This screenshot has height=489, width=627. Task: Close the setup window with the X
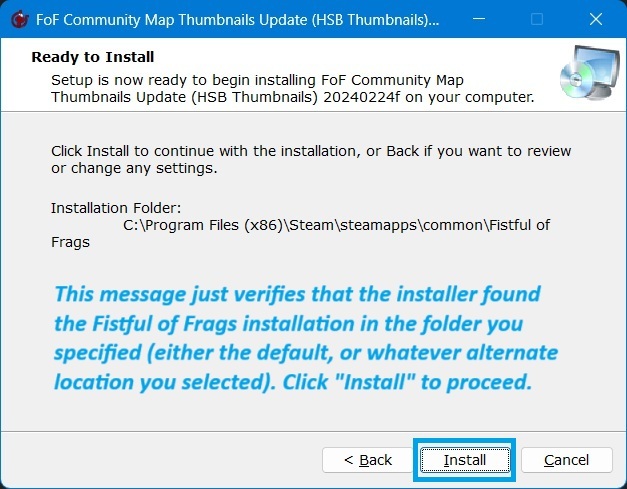point(596,19)
